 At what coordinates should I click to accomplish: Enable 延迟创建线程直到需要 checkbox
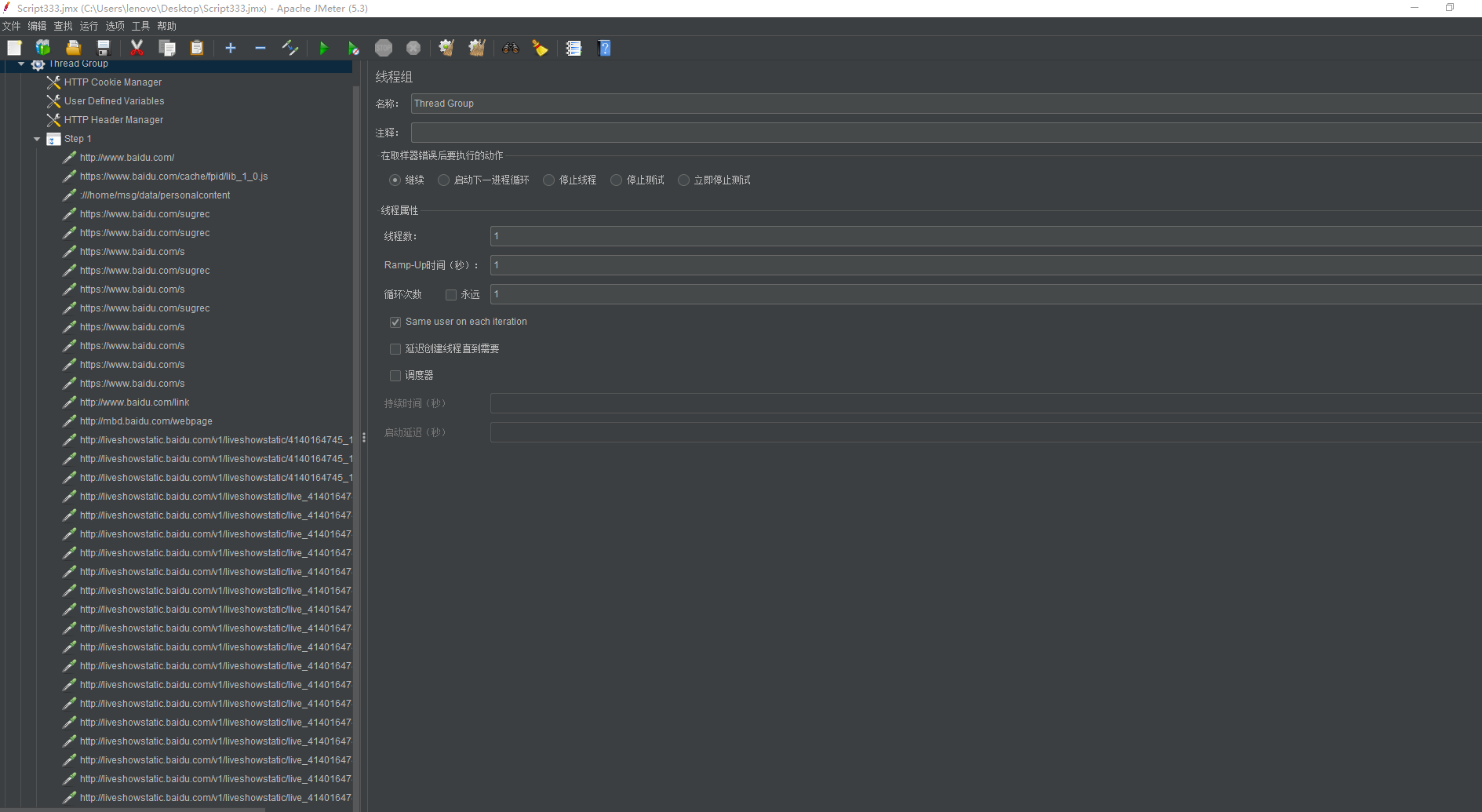tap(395, 349)
